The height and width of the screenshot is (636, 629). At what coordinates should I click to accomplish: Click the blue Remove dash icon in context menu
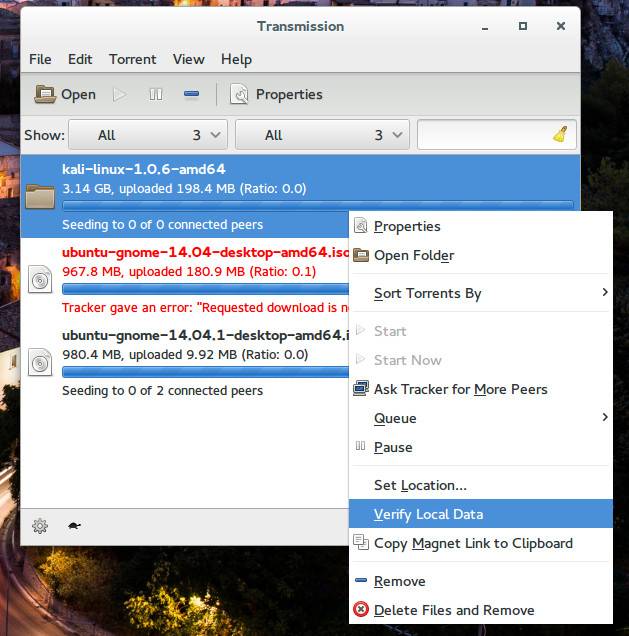[x=361, y=580]
